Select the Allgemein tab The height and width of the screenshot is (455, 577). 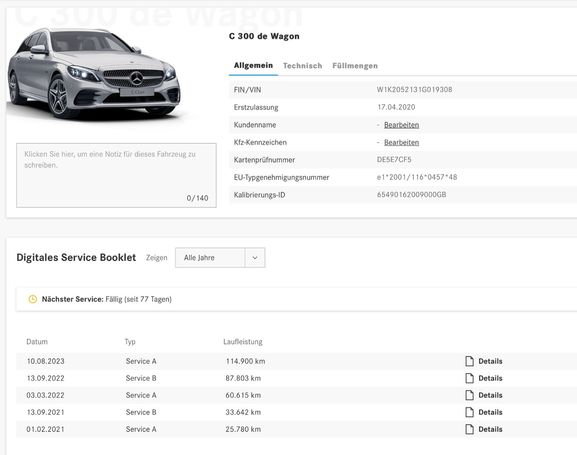coord(253,65)
